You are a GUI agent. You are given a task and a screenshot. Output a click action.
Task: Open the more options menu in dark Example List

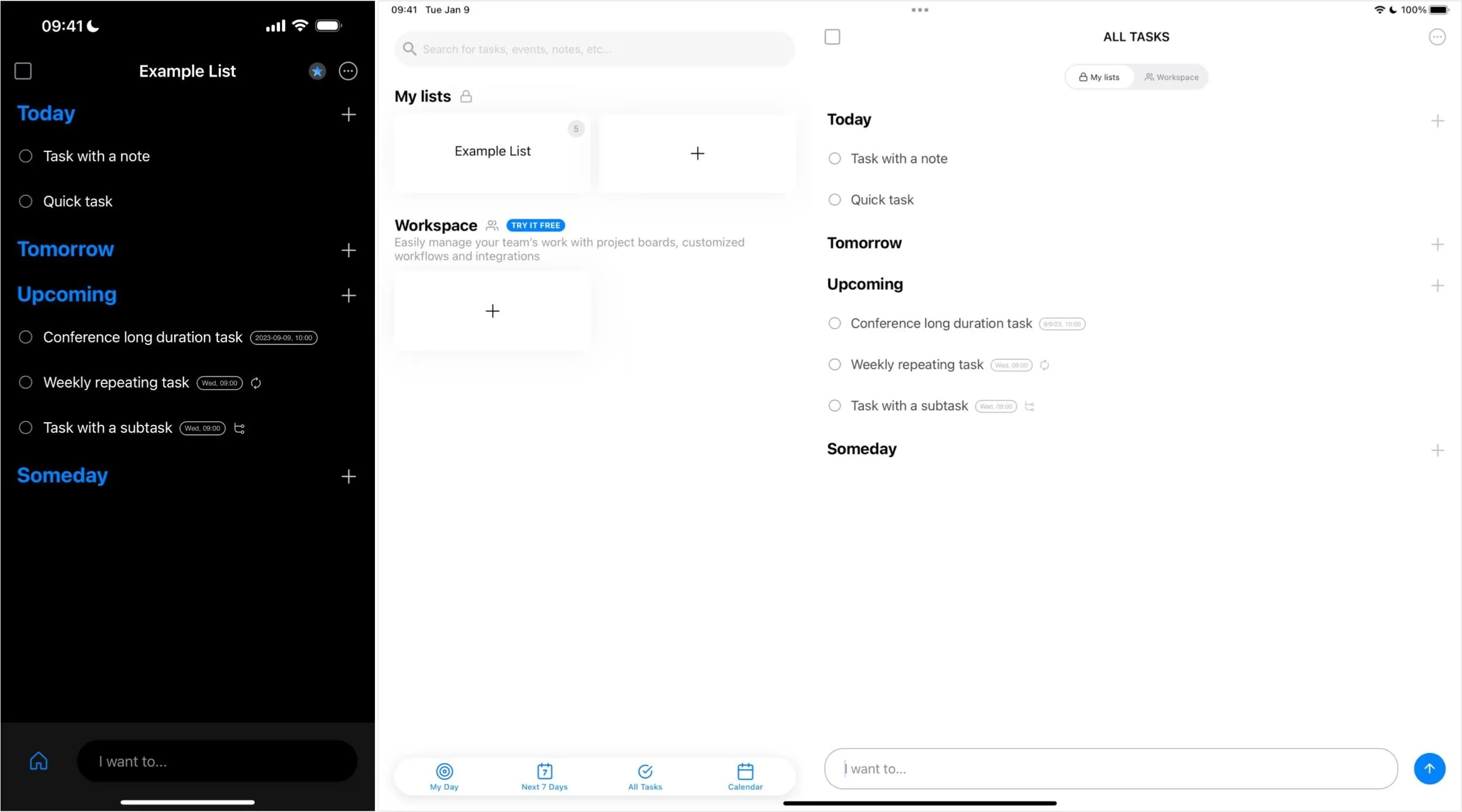[348, 71]
